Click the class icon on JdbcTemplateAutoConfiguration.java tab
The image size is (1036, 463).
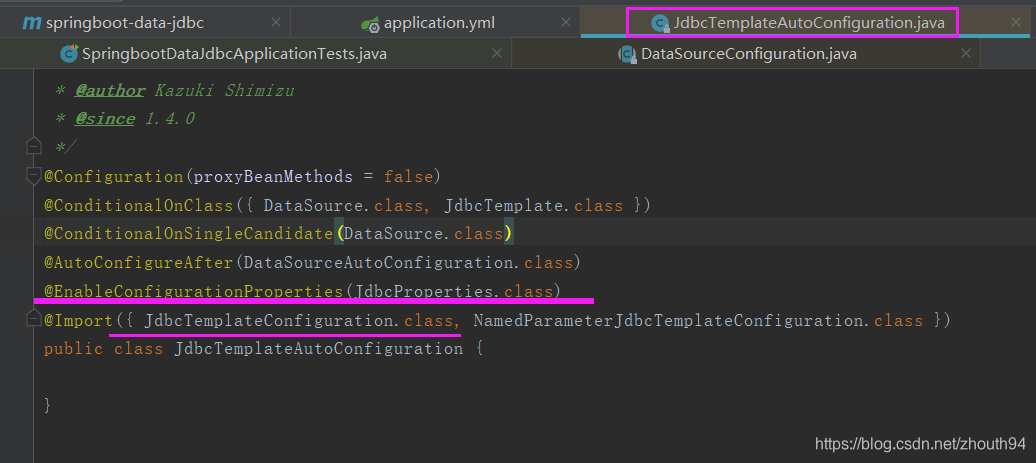tap(660, 24)
